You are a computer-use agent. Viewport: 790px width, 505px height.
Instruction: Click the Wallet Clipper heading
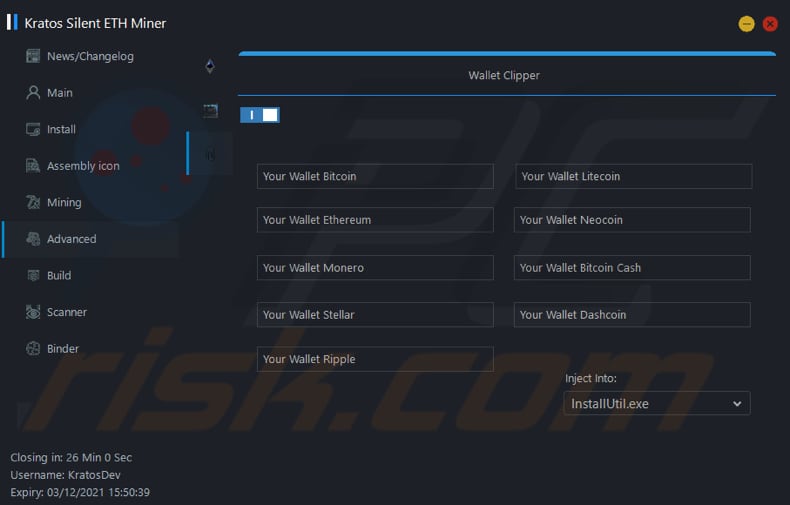[x=504, y=76]
